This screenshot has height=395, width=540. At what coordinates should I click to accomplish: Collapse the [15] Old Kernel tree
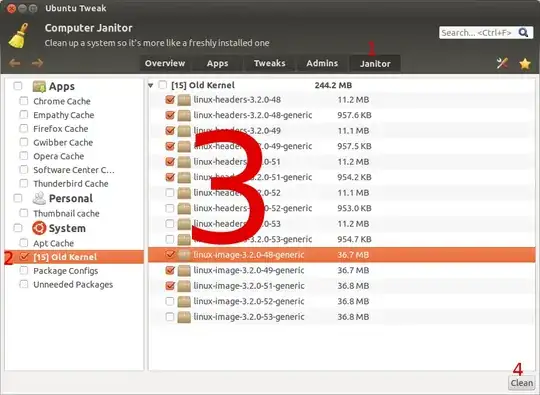150,85
